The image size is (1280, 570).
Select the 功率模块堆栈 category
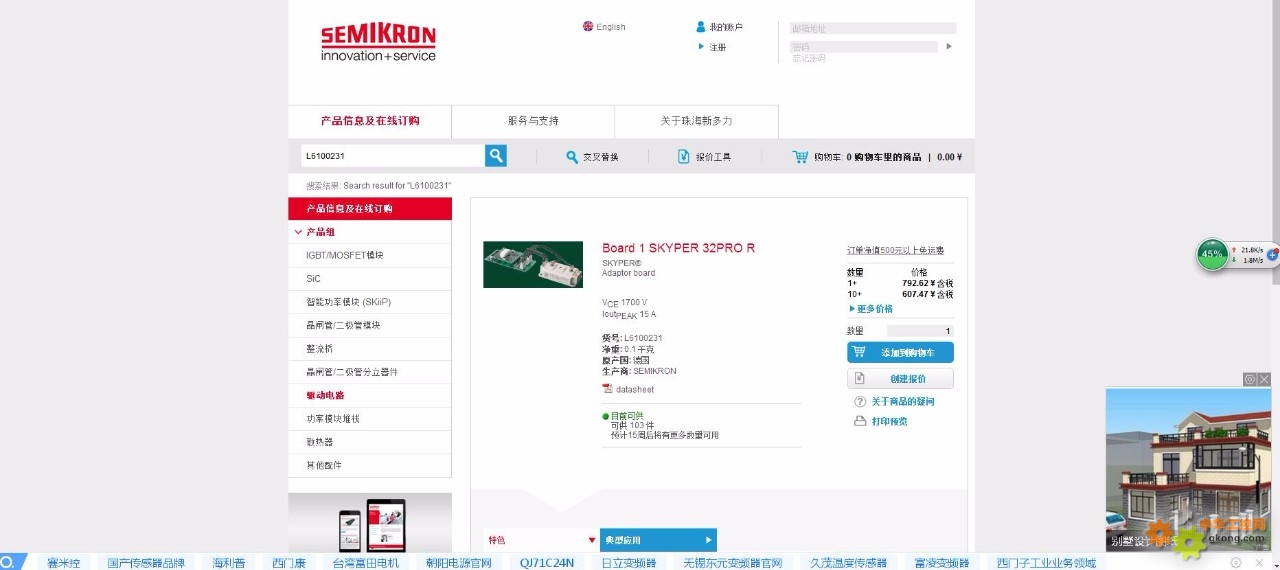pyautogui.click(x=370, y=419)
